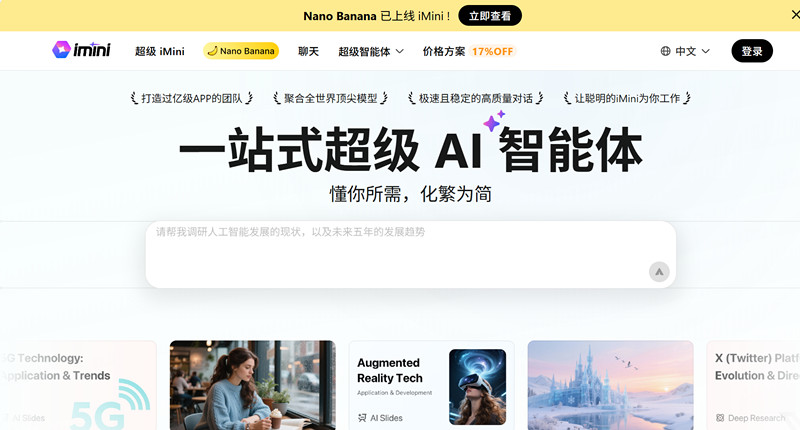Open the 5G Technology slides card
Viewport: 800px width, 430px height.
(78, 385)
